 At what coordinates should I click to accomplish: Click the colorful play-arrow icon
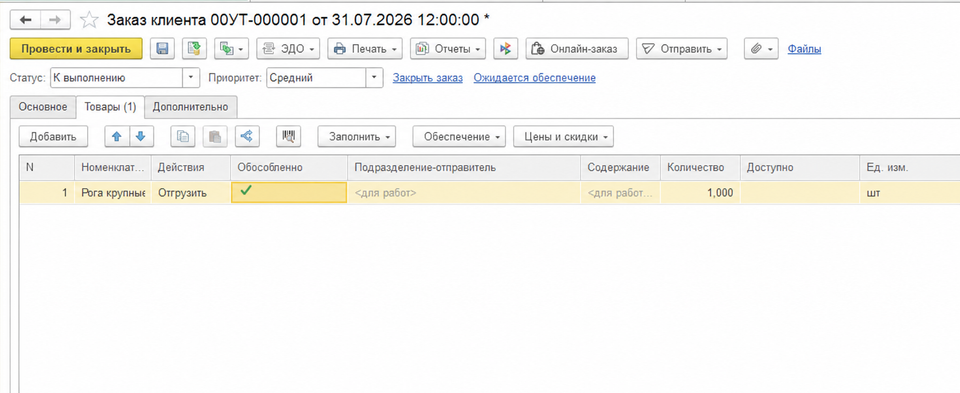pyautogui.click(x=506, y=49)
